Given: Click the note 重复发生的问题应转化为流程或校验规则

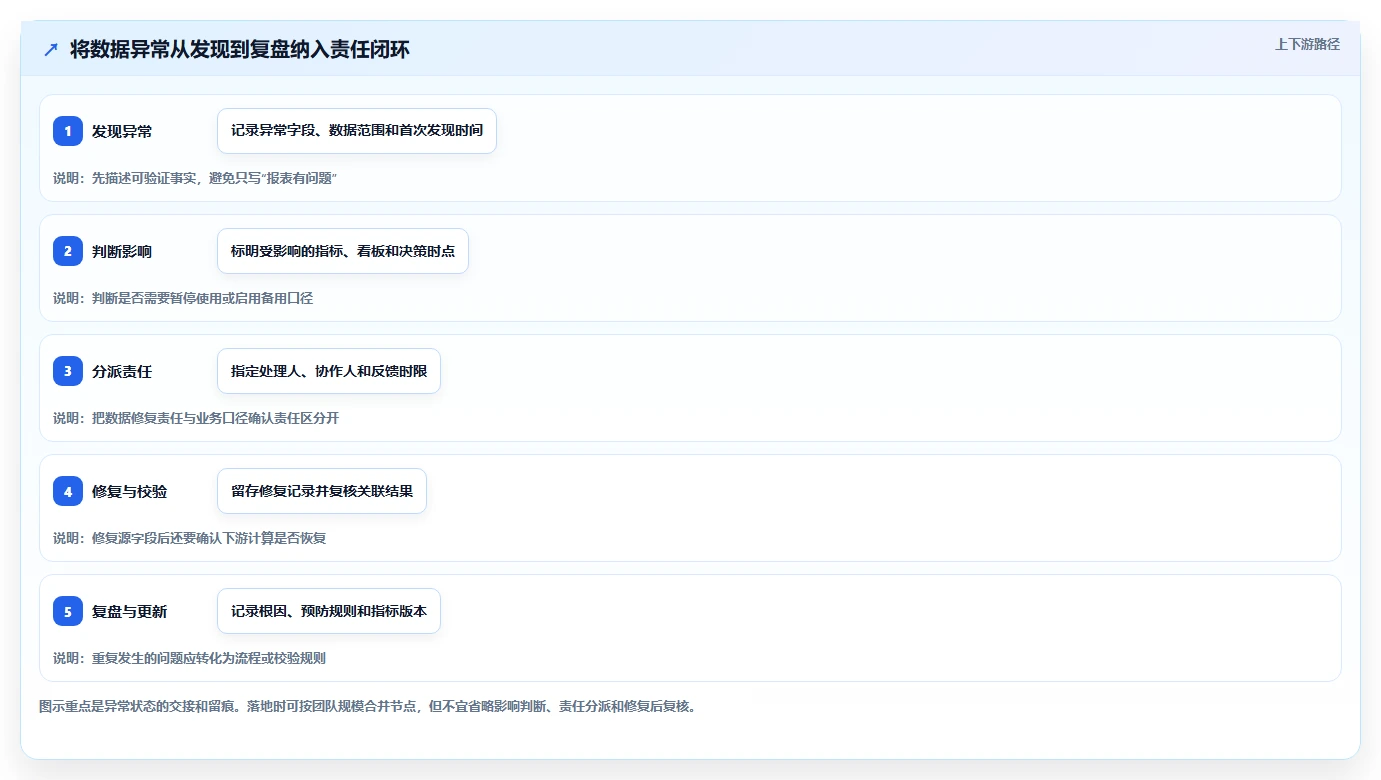Looking at the screenshot, I should tap(190, 658).
